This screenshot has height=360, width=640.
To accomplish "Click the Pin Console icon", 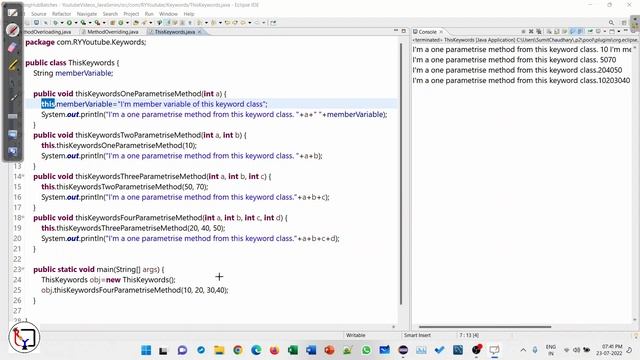I will coord(590,31).
